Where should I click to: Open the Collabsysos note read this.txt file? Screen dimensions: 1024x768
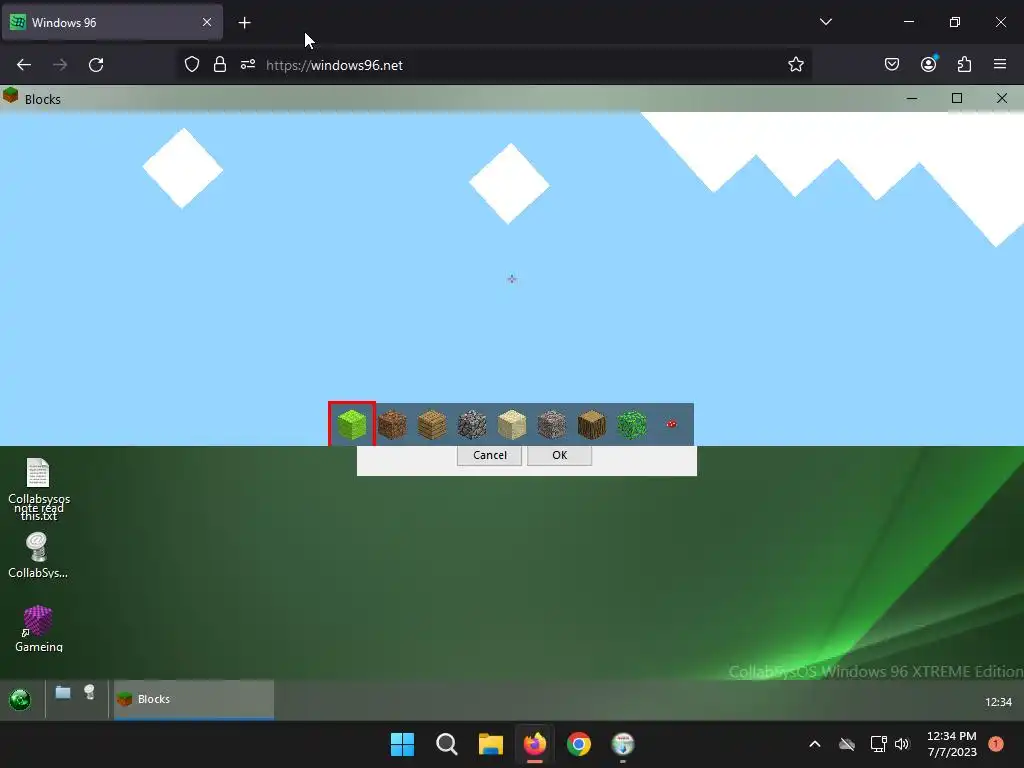(x=39, y=489)
